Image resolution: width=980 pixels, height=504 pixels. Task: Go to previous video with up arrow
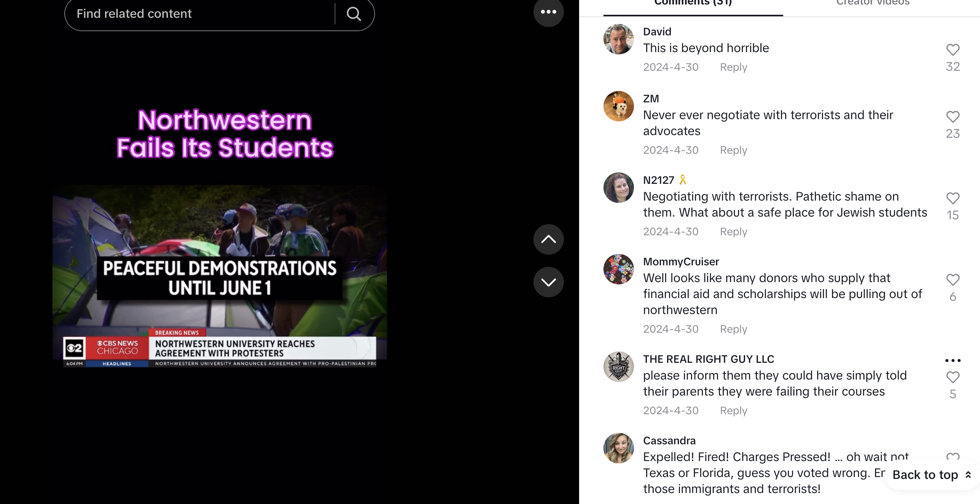point(548,240)
